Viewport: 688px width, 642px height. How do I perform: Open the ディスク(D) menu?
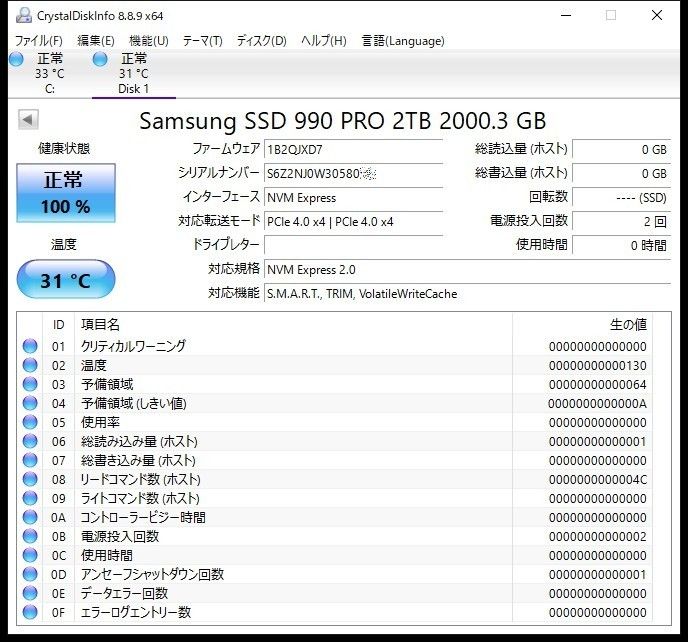pos(262,41)
